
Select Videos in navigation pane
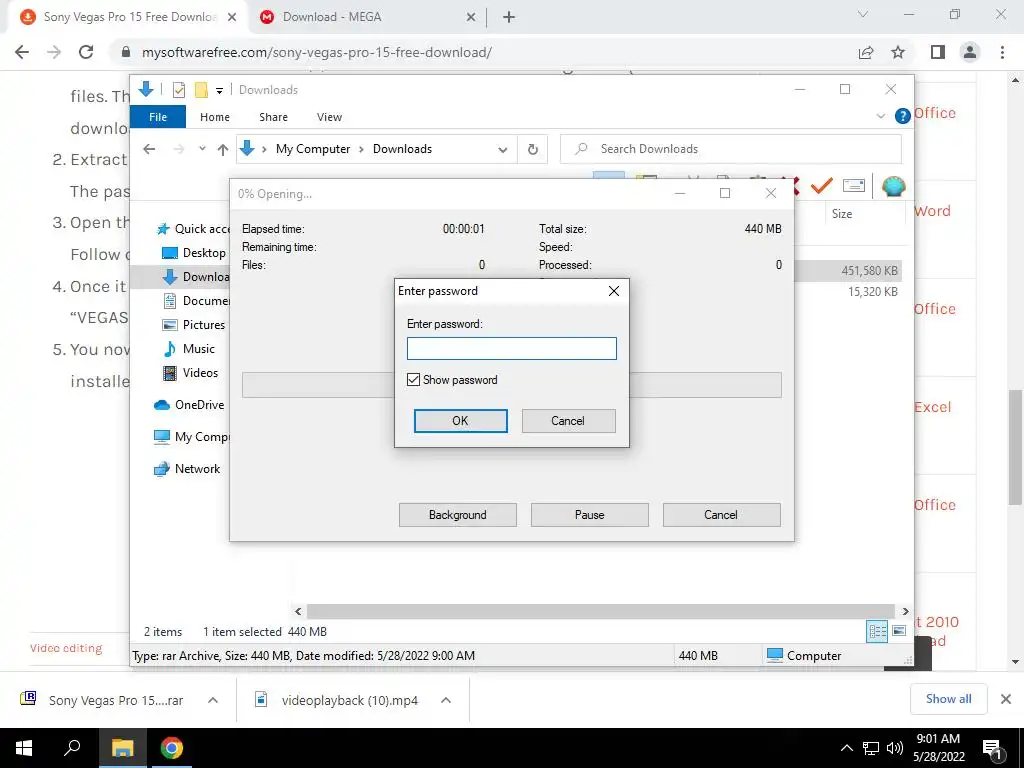tap(190, 373)
